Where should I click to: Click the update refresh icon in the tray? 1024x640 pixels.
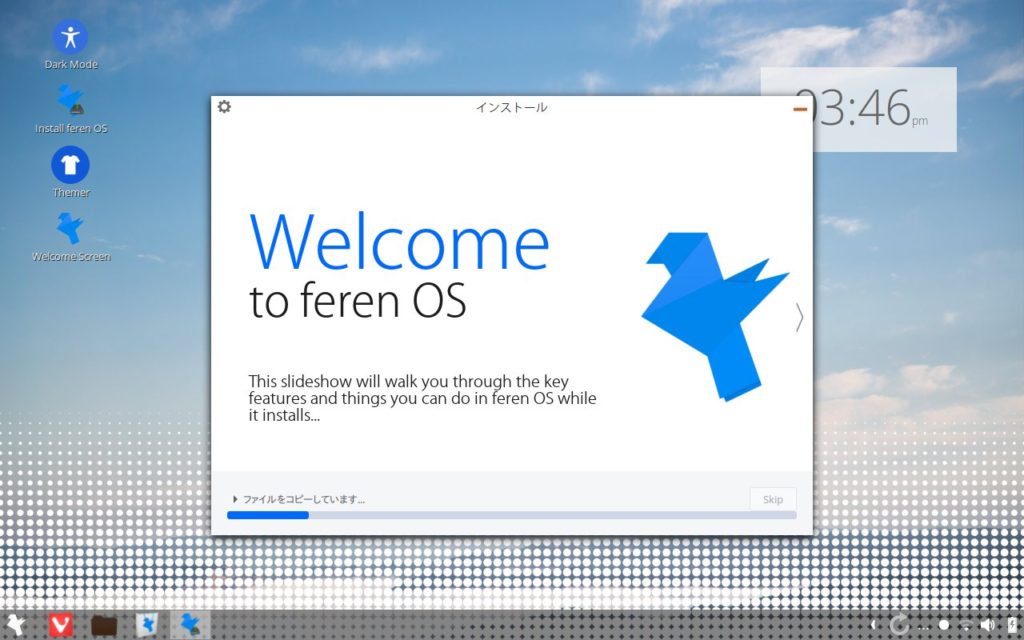[900, 626]
